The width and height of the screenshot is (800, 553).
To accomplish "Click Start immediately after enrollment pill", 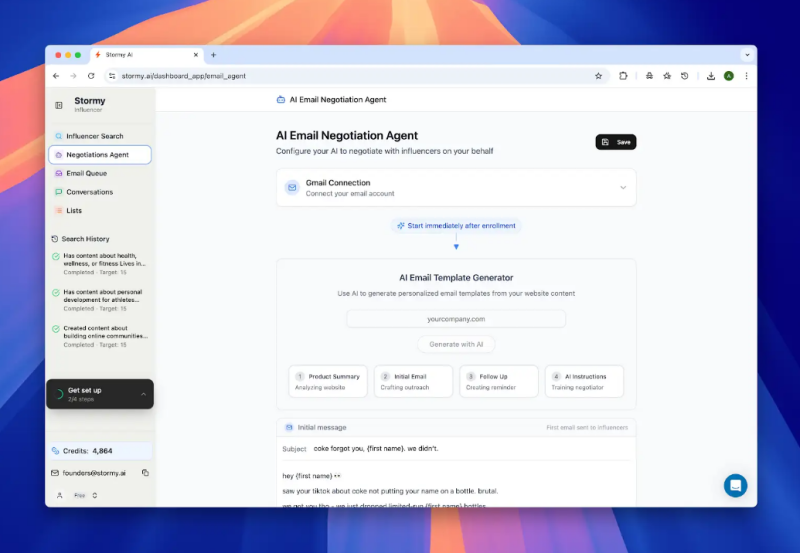I will click(x=456, y=225).
